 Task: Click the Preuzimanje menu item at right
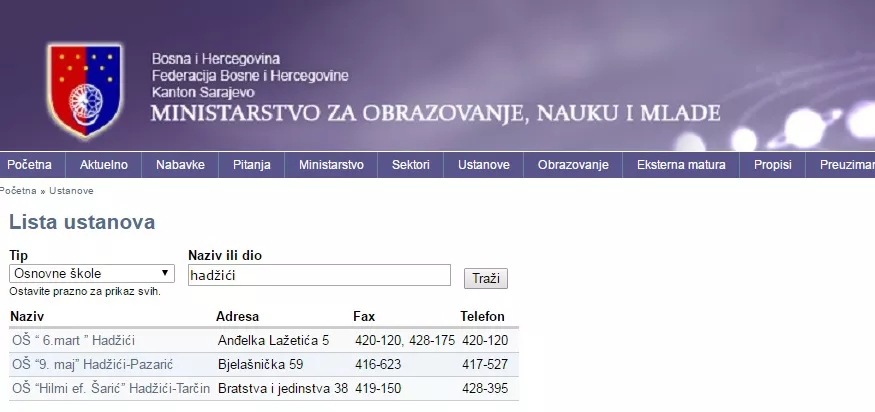[x=846, y=165]
